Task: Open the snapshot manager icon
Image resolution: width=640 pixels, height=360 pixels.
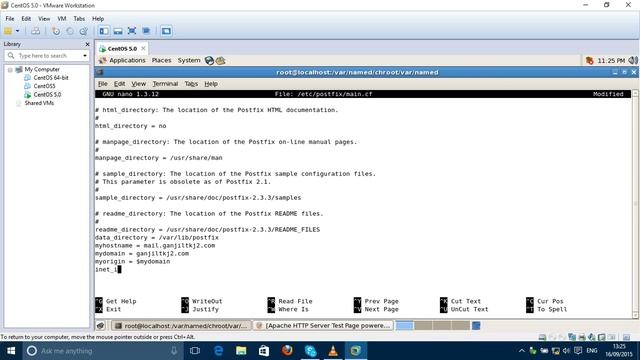Action: click(84, 31)
